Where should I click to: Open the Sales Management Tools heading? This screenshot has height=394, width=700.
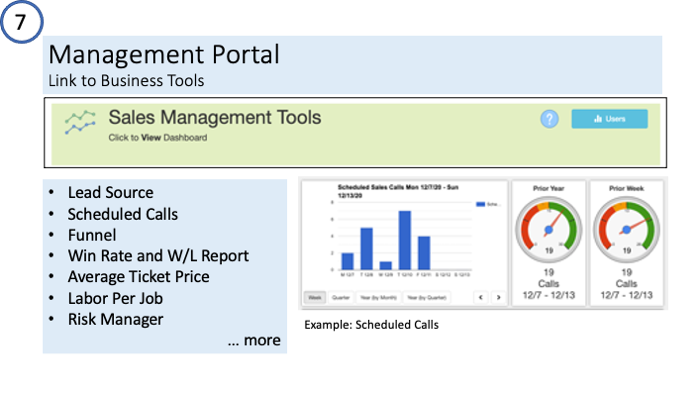click(215, 118)
